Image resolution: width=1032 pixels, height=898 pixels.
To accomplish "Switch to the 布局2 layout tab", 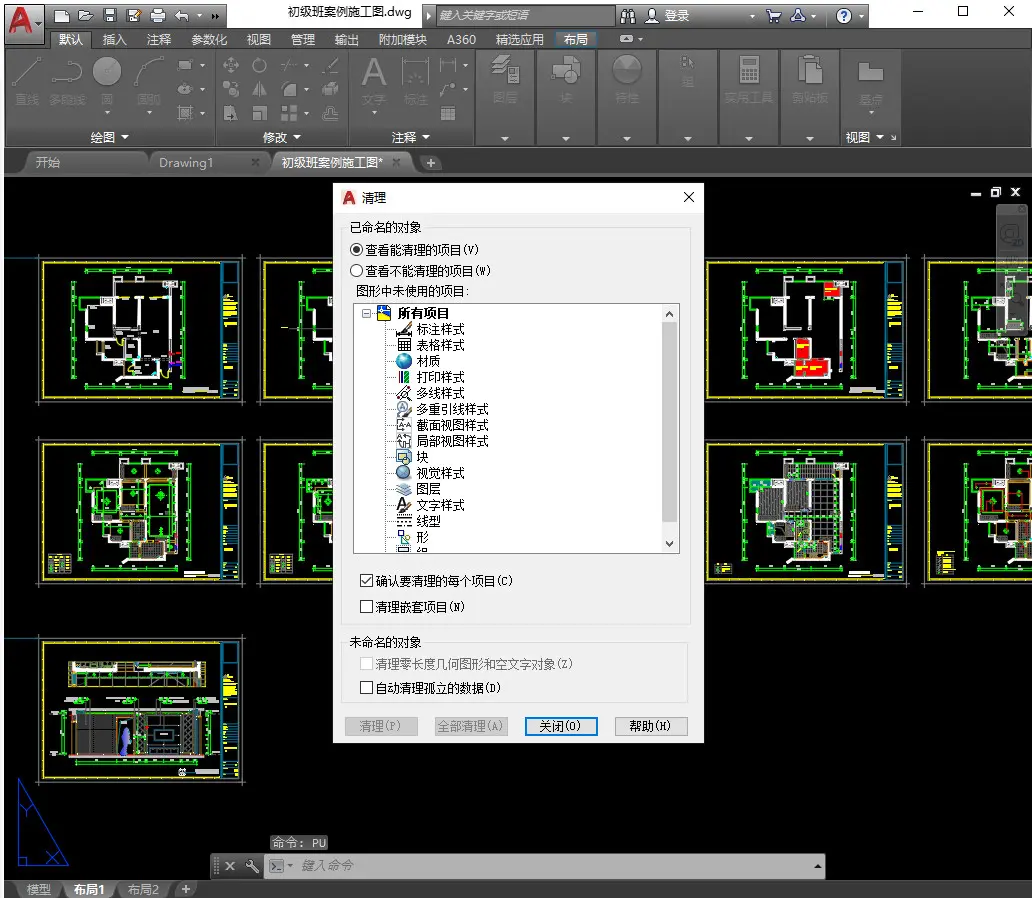I will click(143, 889).
